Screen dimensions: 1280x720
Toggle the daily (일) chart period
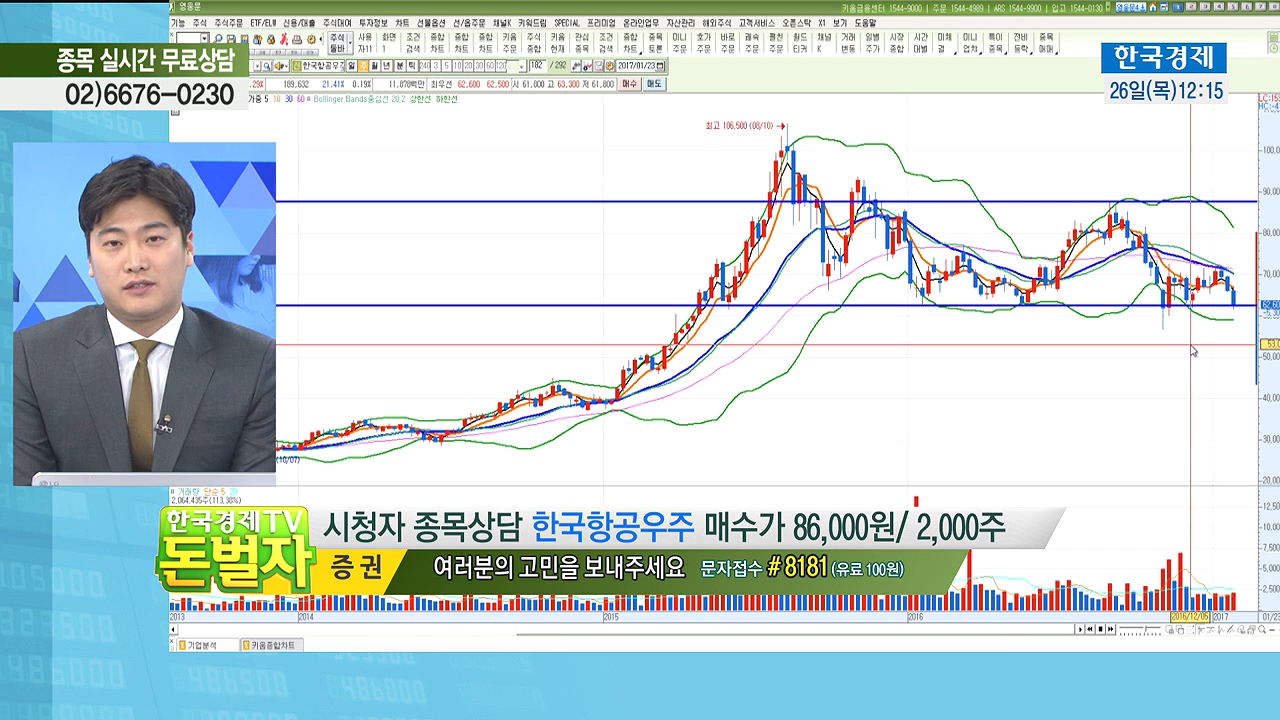pyautogui.click(x=350, y=66)
